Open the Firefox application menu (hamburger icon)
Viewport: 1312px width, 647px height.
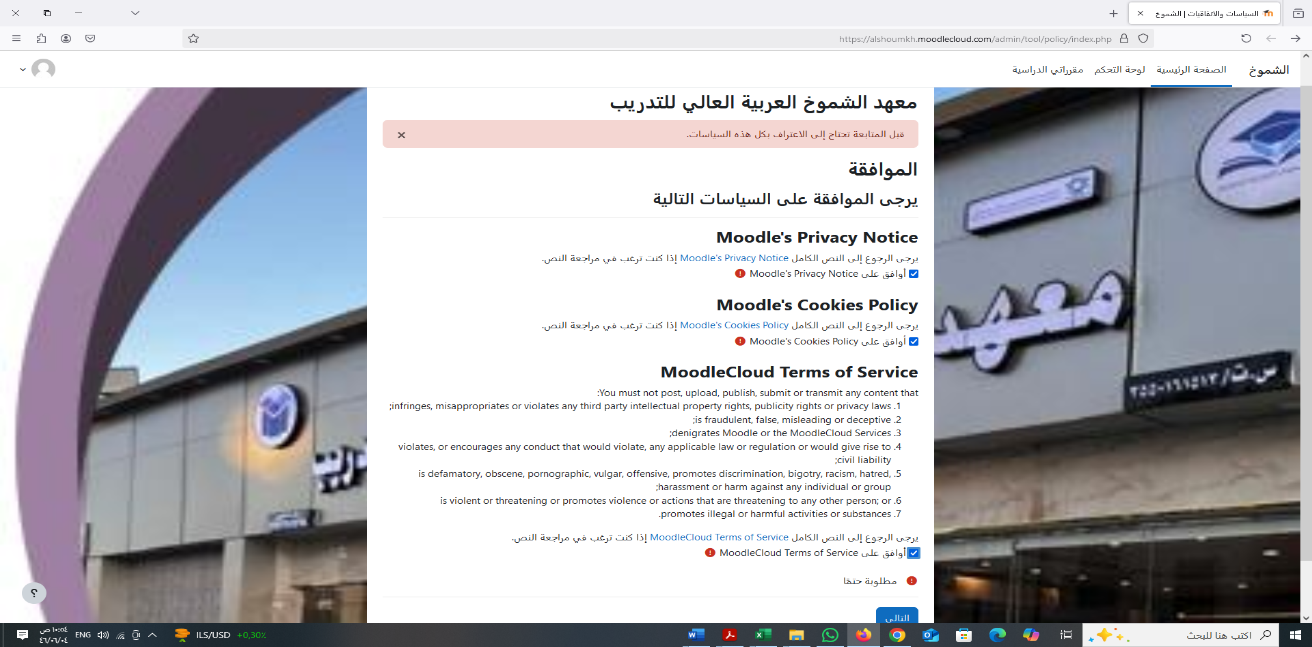point(16,38)
